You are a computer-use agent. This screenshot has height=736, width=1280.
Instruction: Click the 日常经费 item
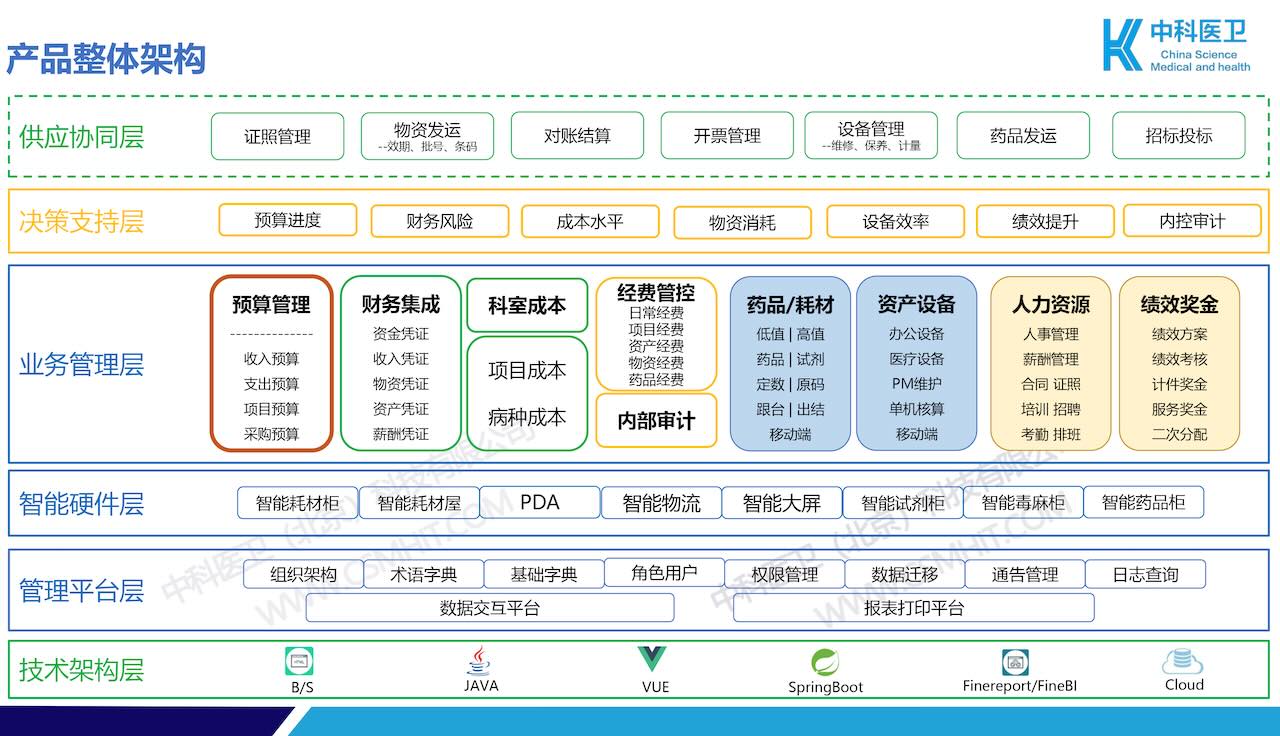coord(656,313)
